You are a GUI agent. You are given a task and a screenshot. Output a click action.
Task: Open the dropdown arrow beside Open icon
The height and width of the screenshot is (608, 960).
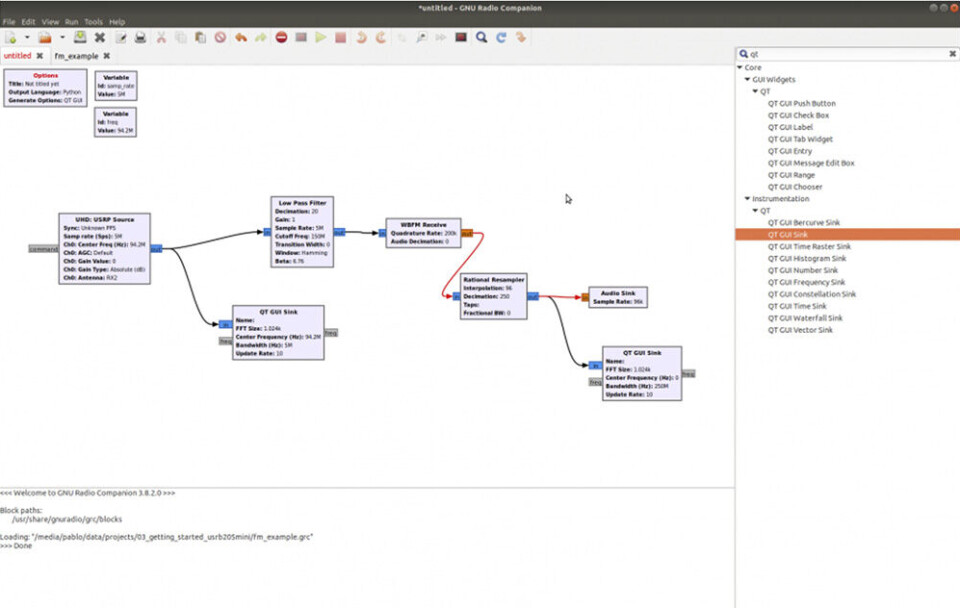(x=62, y=37)
